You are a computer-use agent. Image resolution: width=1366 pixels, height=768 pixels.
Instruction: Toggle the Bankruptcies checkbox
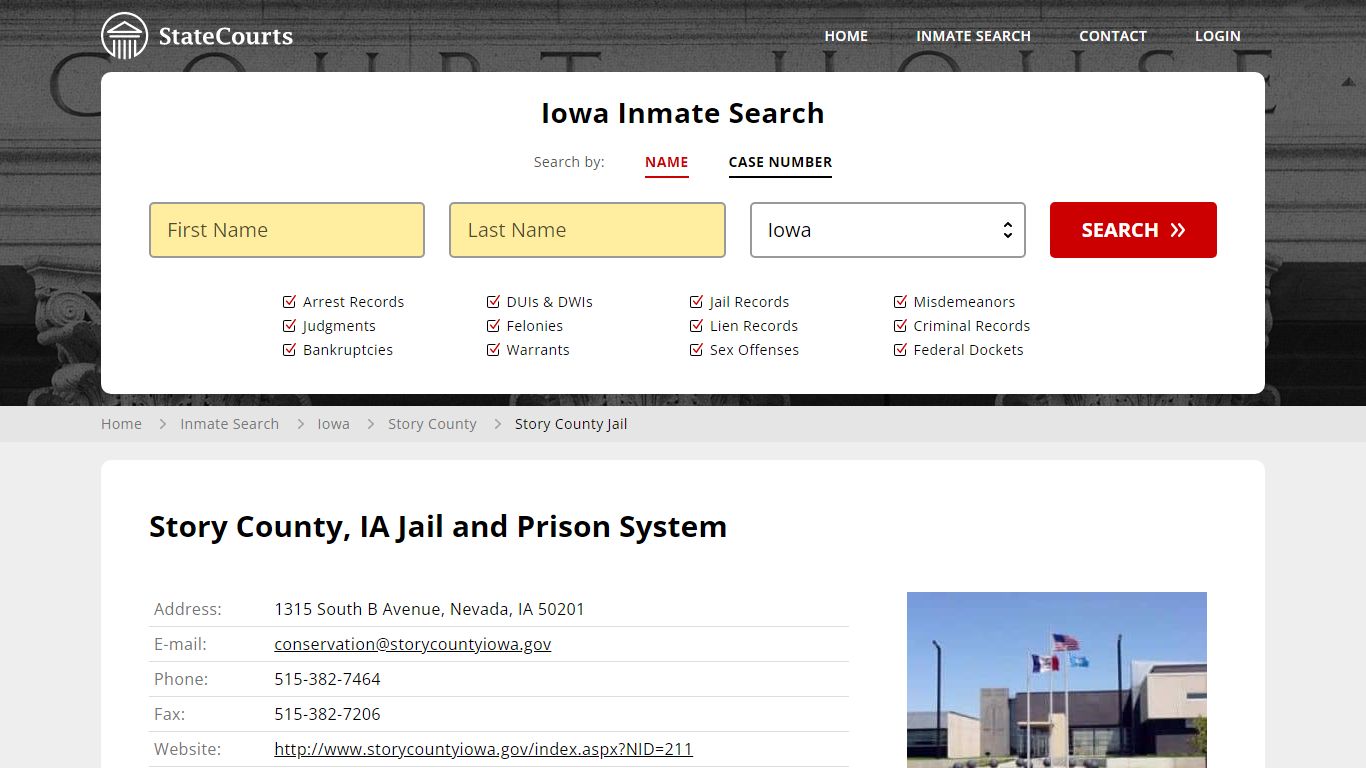(290, 350)
